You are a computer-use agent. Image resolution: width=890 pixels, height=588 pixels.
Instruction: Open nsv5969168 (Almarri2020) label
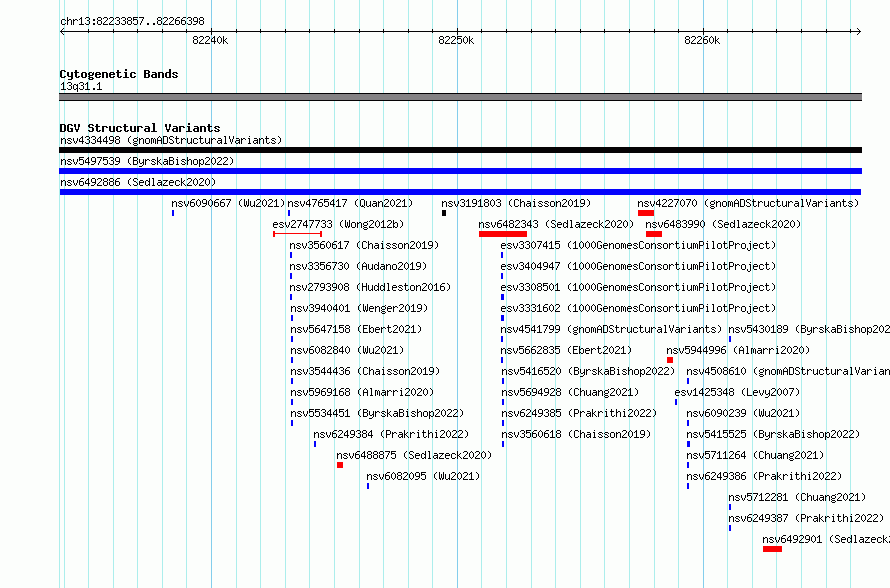[362, 392]
